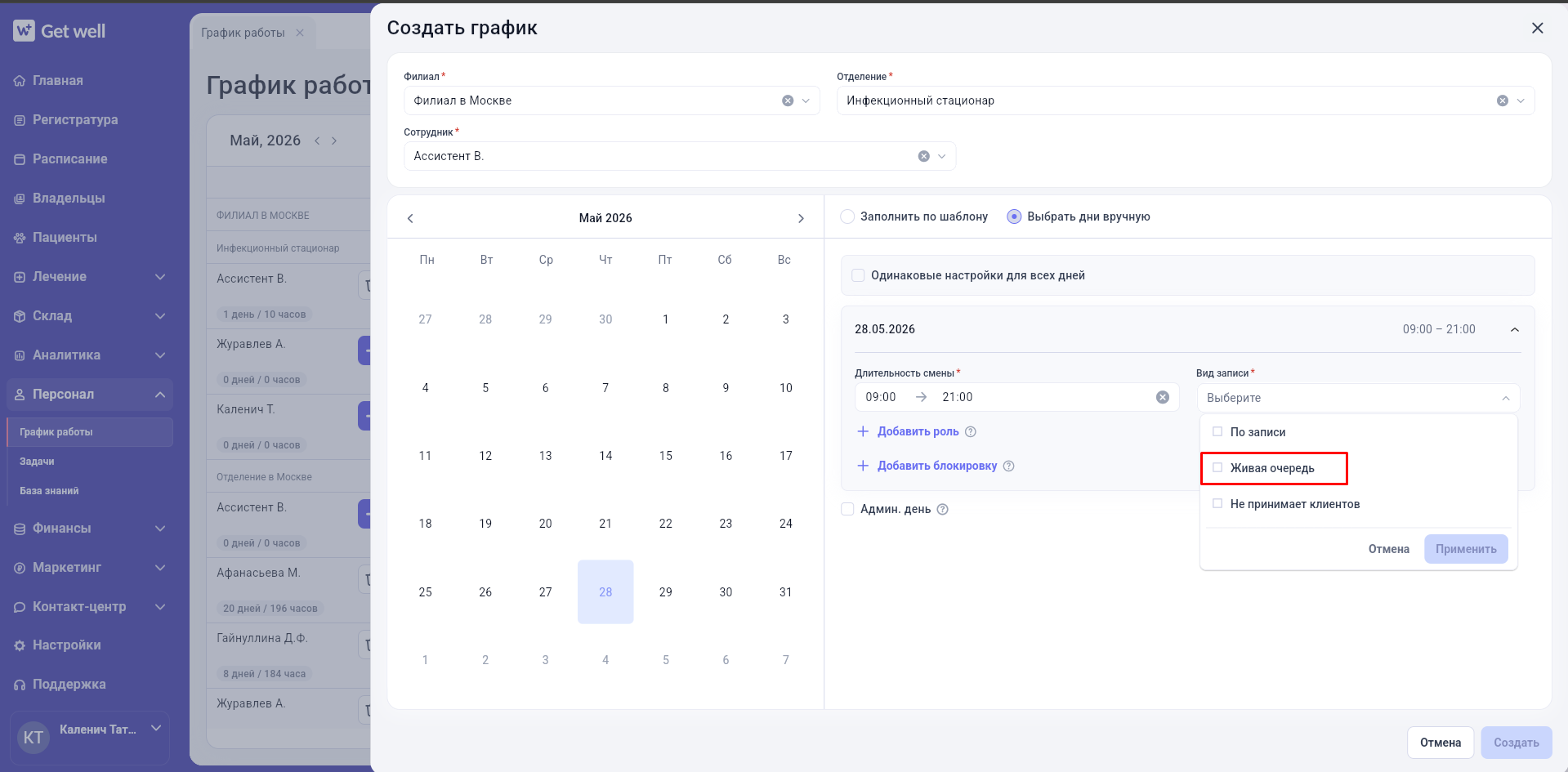Click the Поддержка headset icon
Image resolution: width=1568 pixels, height=772 pixels.
point(20,685)
